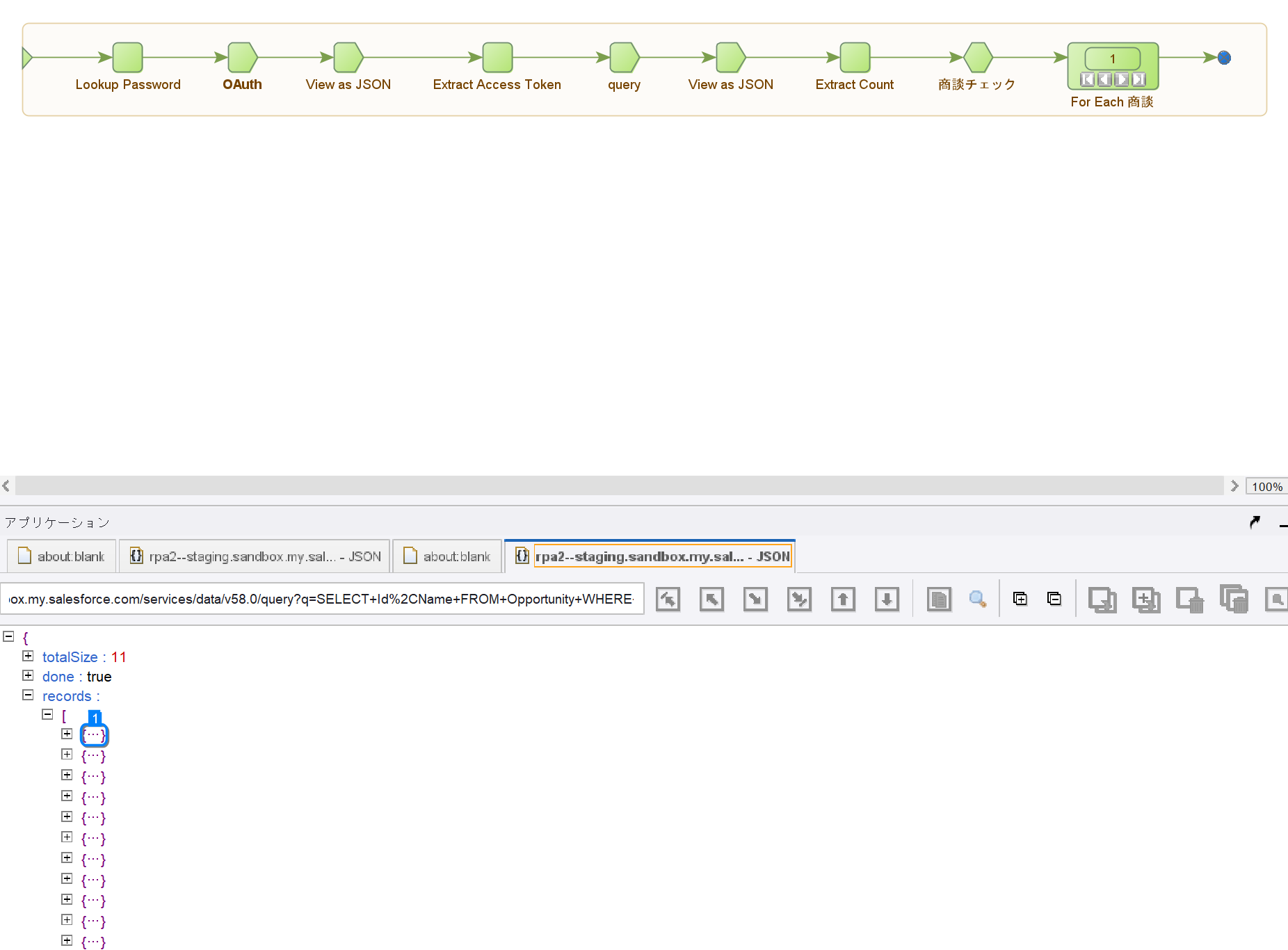Click the blue end step circle
Screen dimensions: 1288x950
tap(1224, 58)
